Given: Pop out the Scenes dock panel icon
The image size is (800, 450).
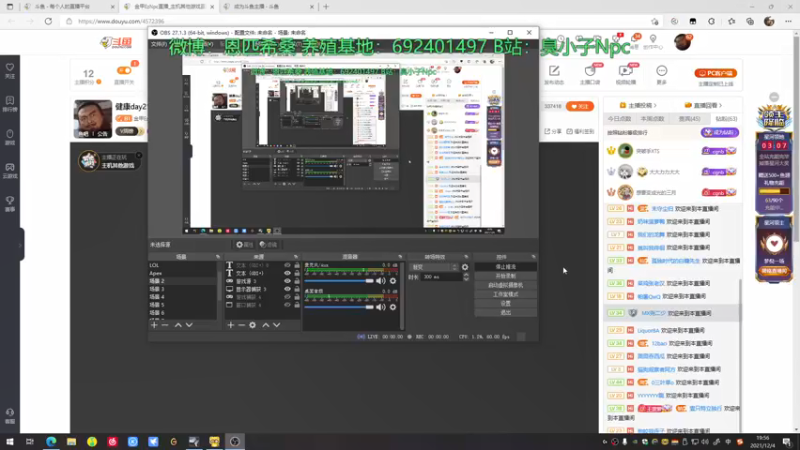Looking at the screenshot, I should pyautogui.click(x=218, y=257).
